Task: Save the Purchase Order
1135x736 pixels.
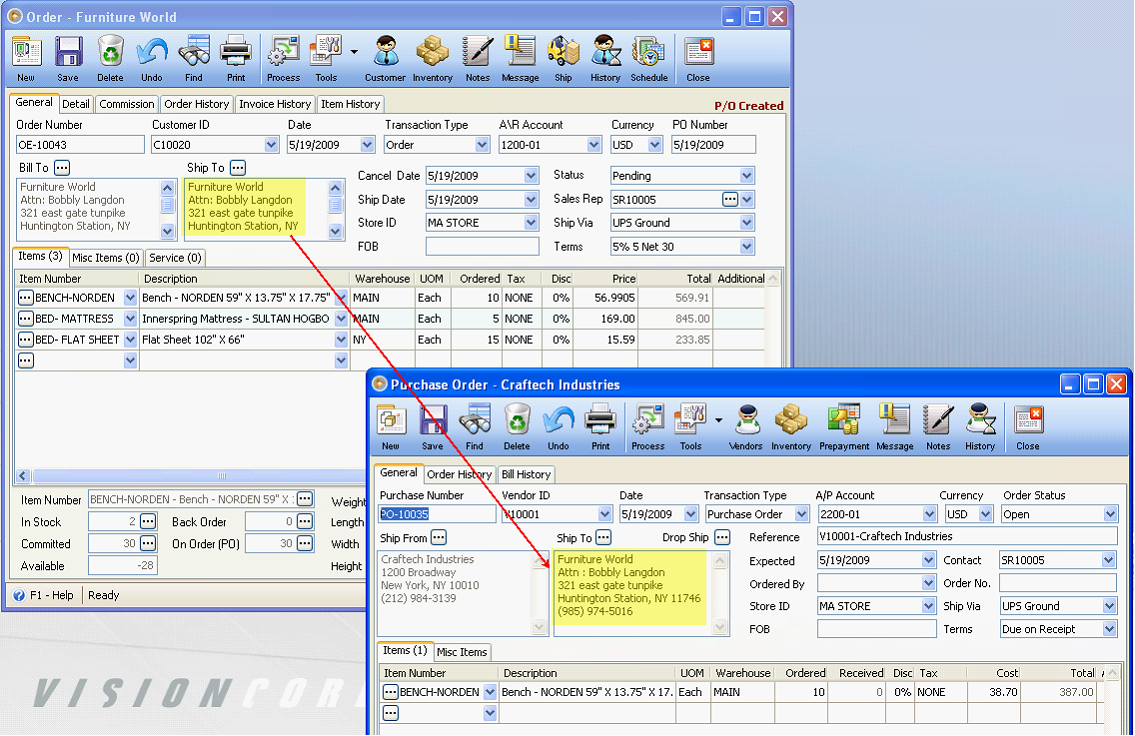Action: coord(433,427)
